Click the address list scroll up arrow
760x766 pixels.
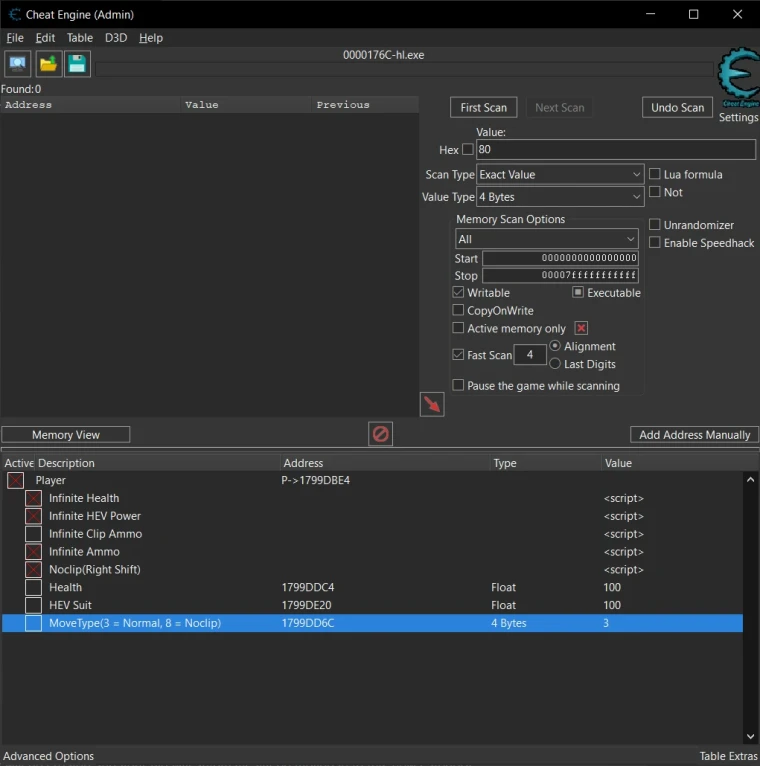[x=750, y=480]
